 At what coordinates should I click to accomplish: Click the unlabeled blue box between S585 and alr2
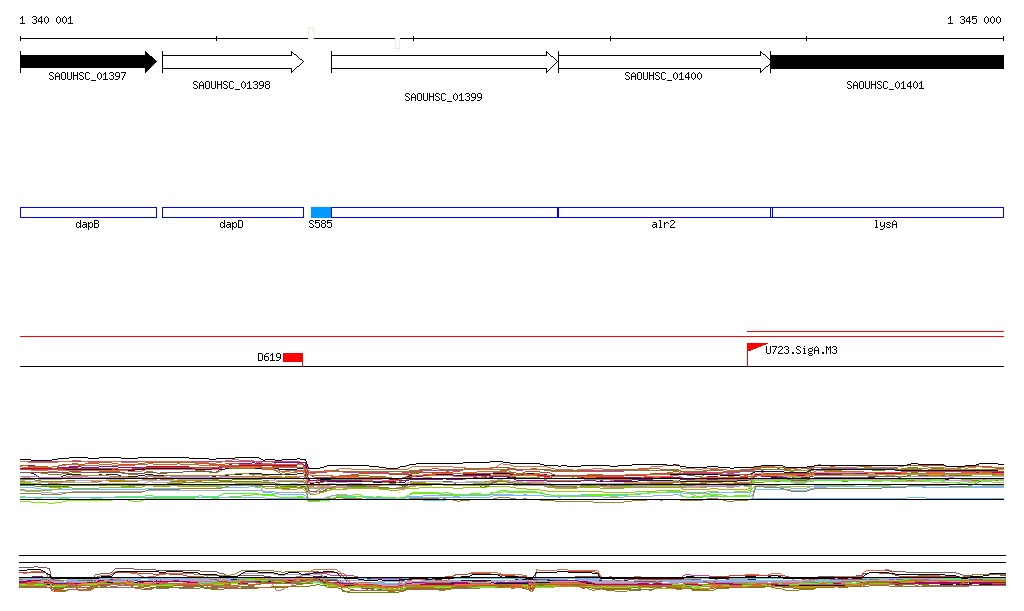[444, 212]
